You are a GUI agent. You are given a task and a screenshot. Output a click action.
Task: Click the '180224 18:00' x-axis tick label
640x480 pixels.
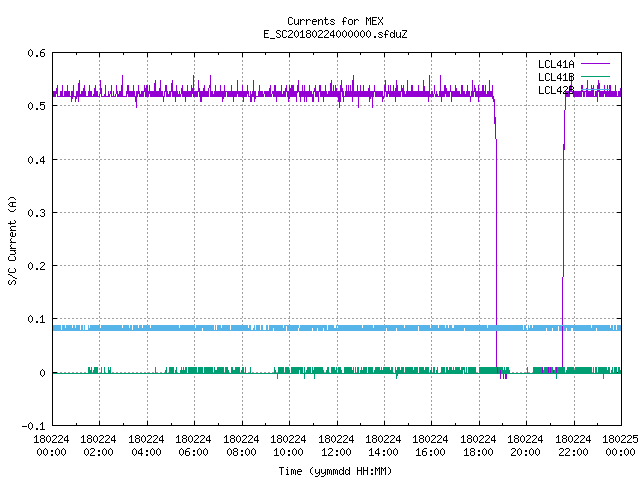(478, 446)
